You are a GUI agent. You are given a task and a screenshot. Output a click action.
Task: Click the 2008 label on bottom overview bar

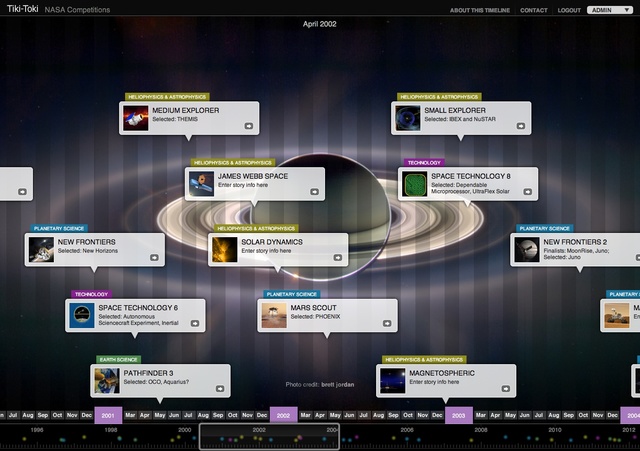click(x=481, y=430)
